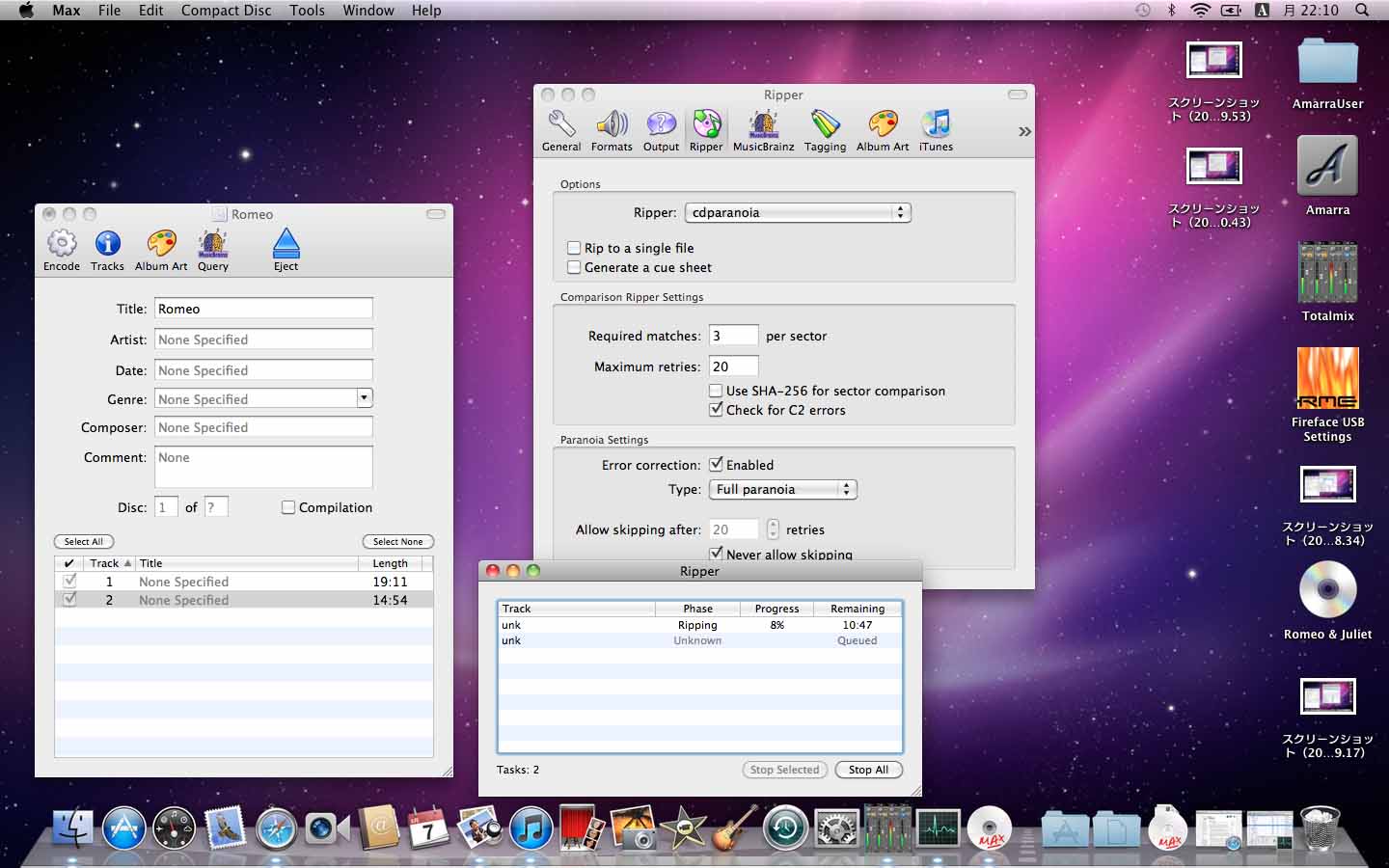Screen dimensions: 1389x868
Task: Uncheck track 1 in Romeo track list
Action: tap(69, 582)
